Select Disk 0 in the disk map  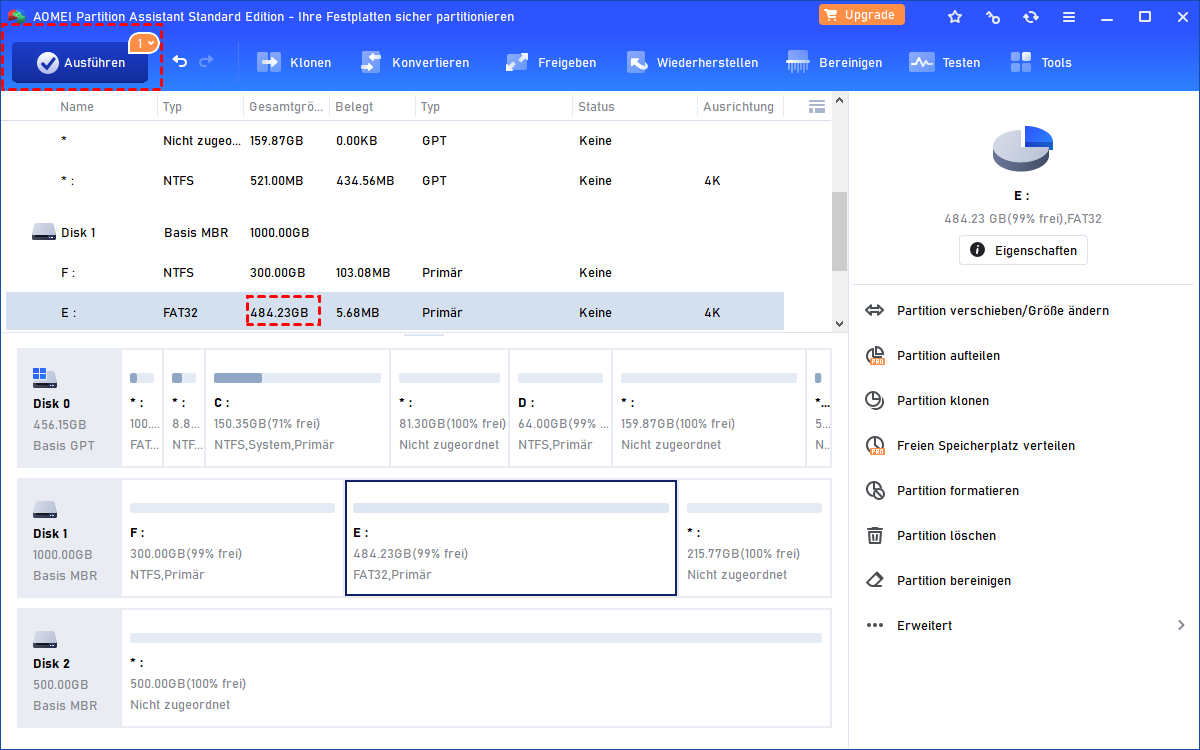pyautogui.click(x=69, y=408)
